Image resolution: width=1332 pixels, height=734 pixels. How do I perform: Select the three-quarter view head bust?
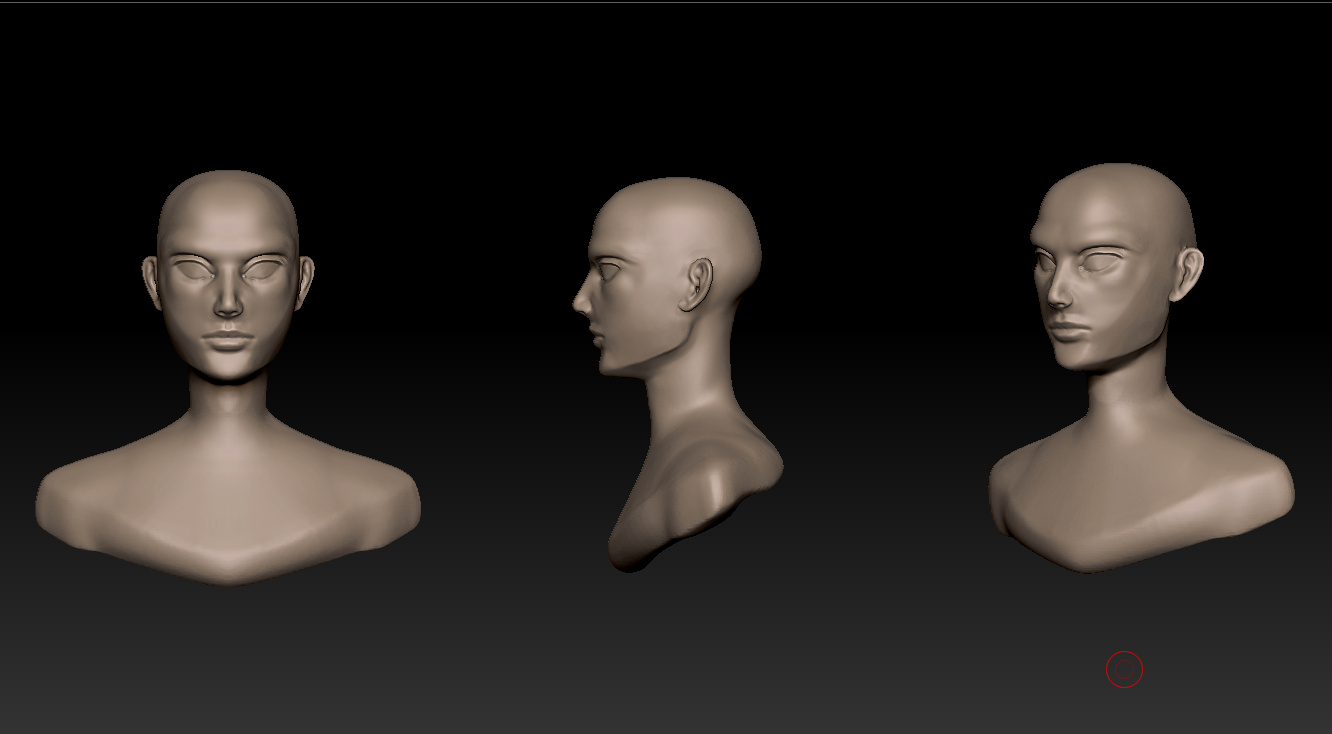point(1141,367)
